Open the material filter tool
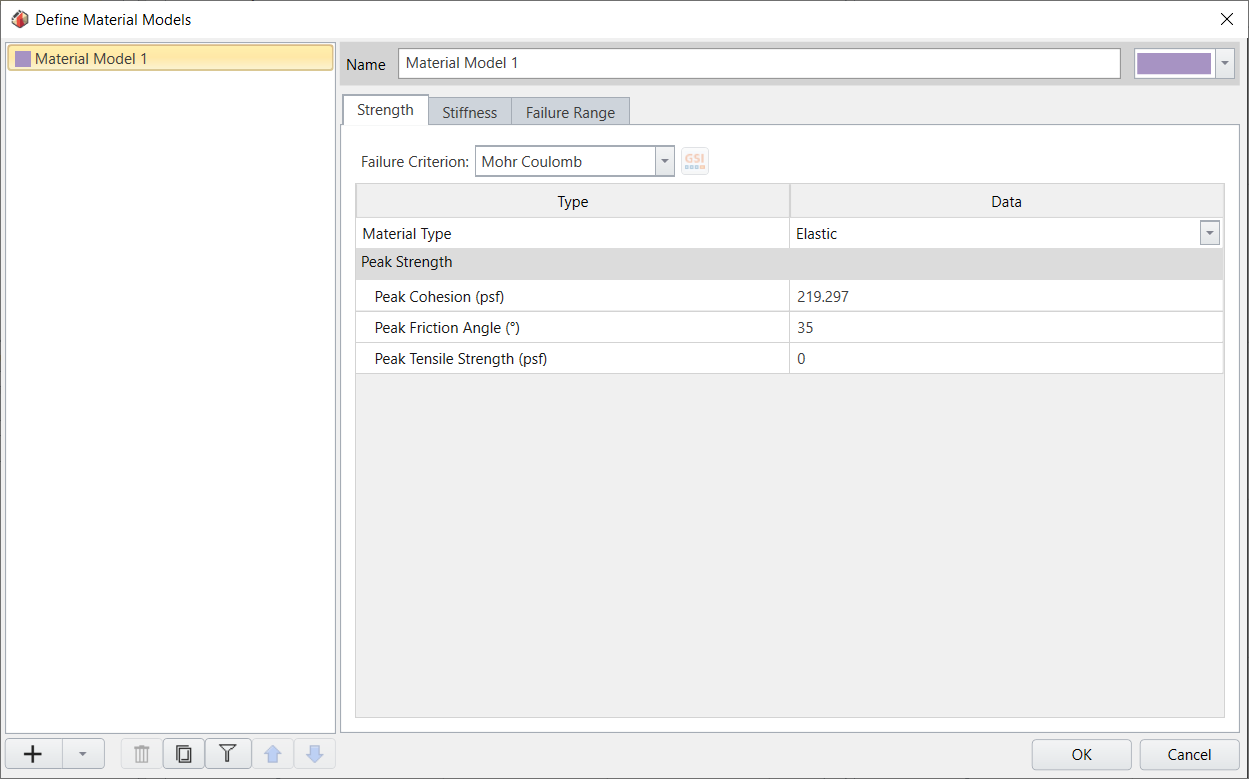The image size is (1249, 779). 228,753
